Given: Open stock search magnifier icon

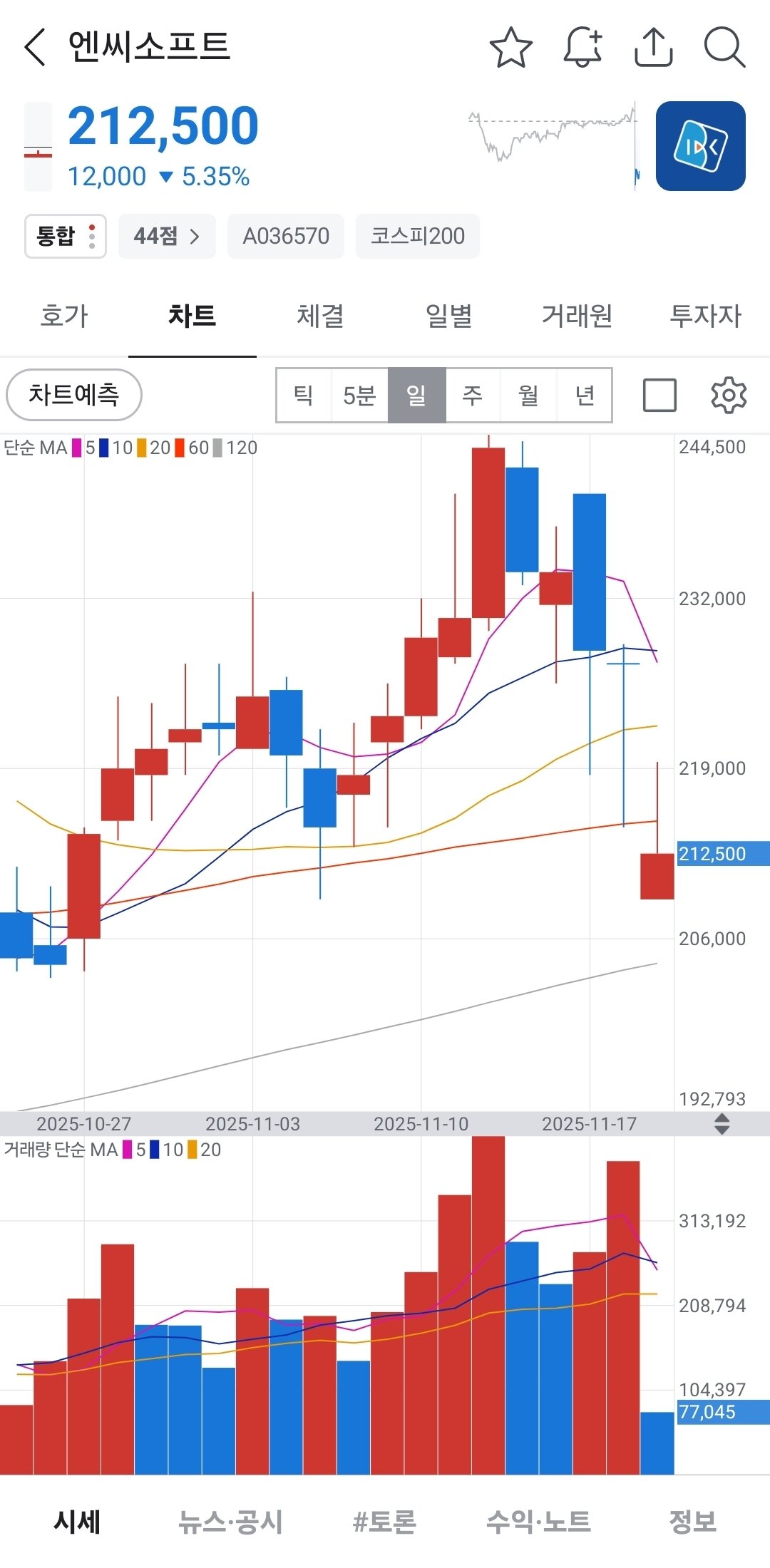Looking at the screenshot, I should coord(724,48).
